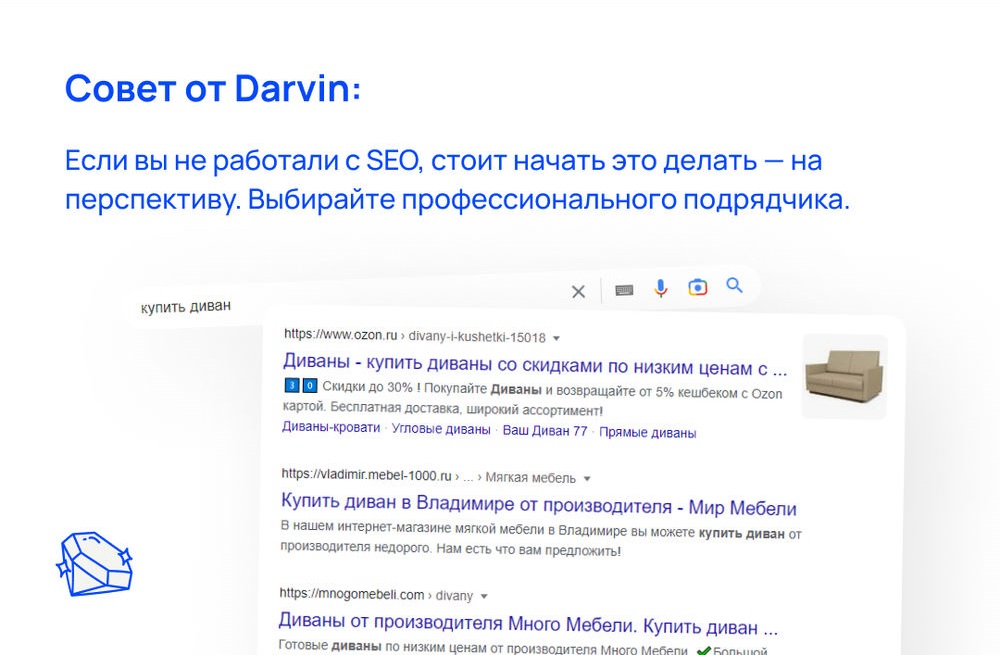The height and width of the screenshot is (655, 1000).
Task: Follow the 'Прямые диваны' sitelink
Action: click(x=647, y=432)
